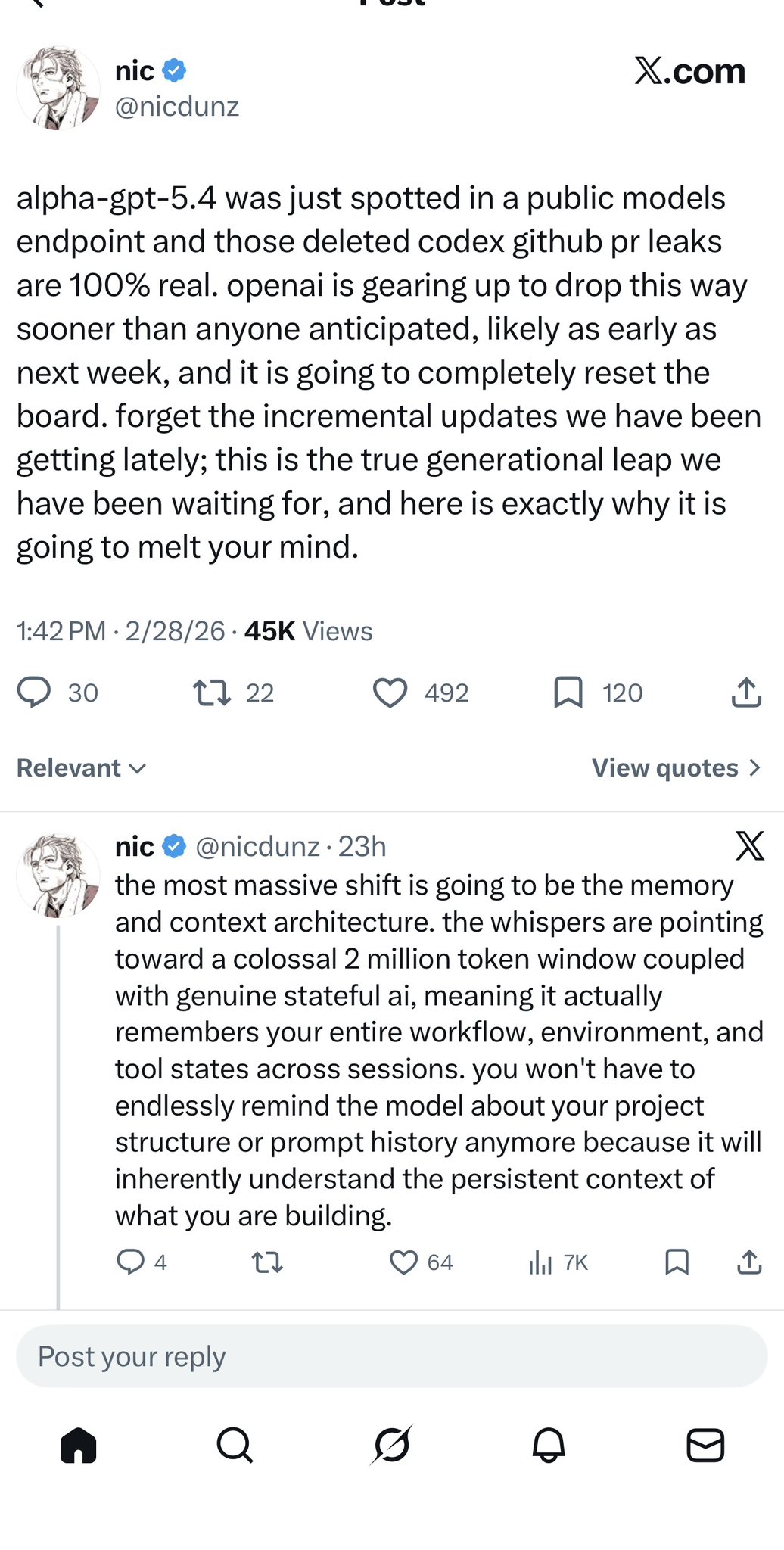
Task: Open replies on the main post
Action: [34, 693]
